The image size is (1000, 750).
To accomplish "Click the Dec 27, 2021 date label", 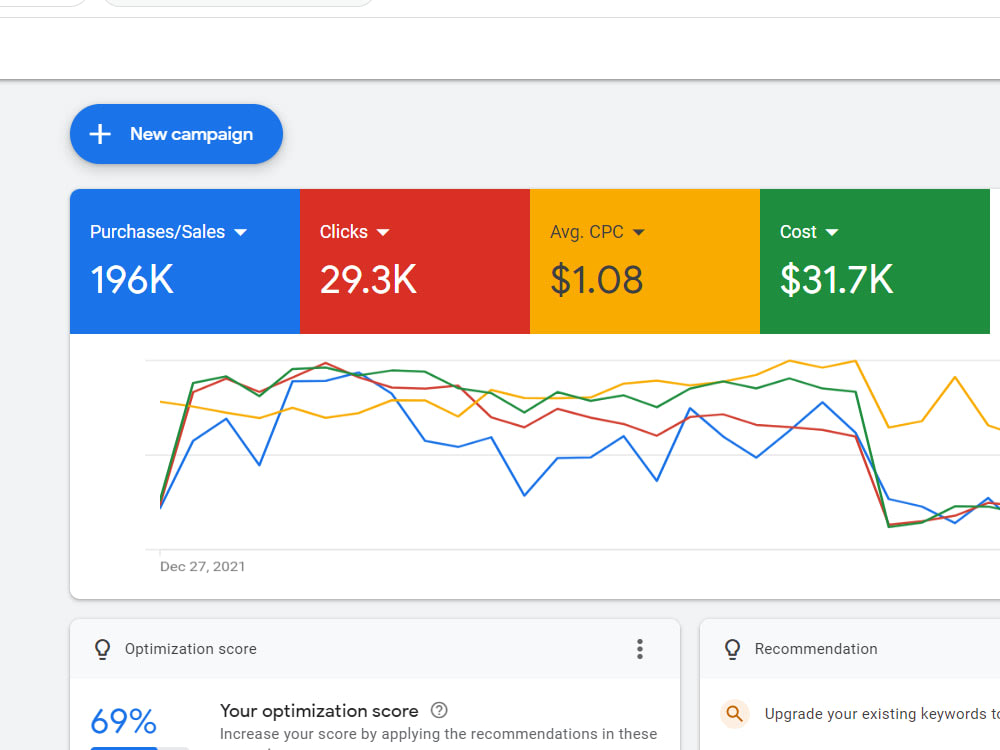I will click(202, 566).
